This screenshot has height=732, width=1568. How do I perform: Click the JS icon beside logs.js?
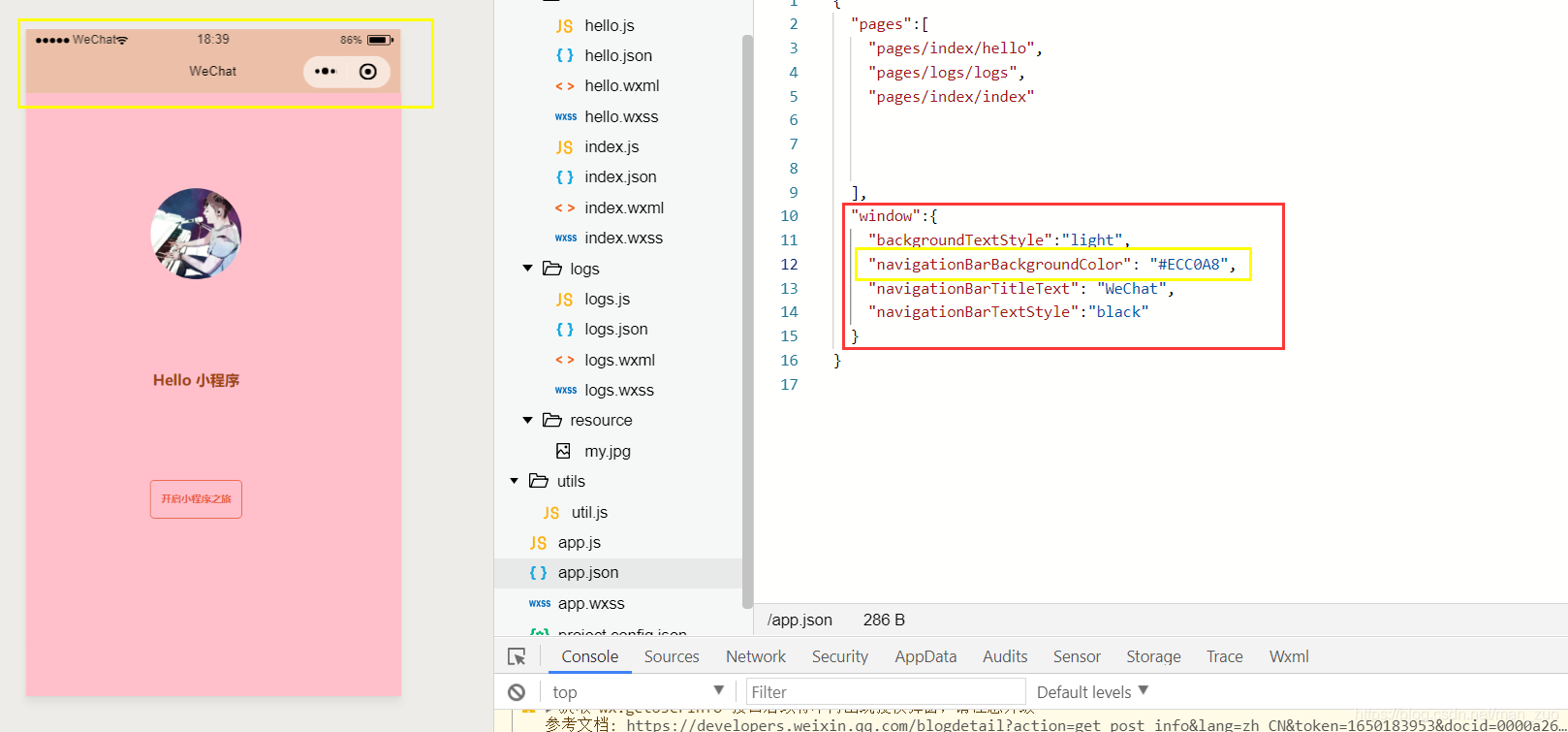tap(565, 300)
